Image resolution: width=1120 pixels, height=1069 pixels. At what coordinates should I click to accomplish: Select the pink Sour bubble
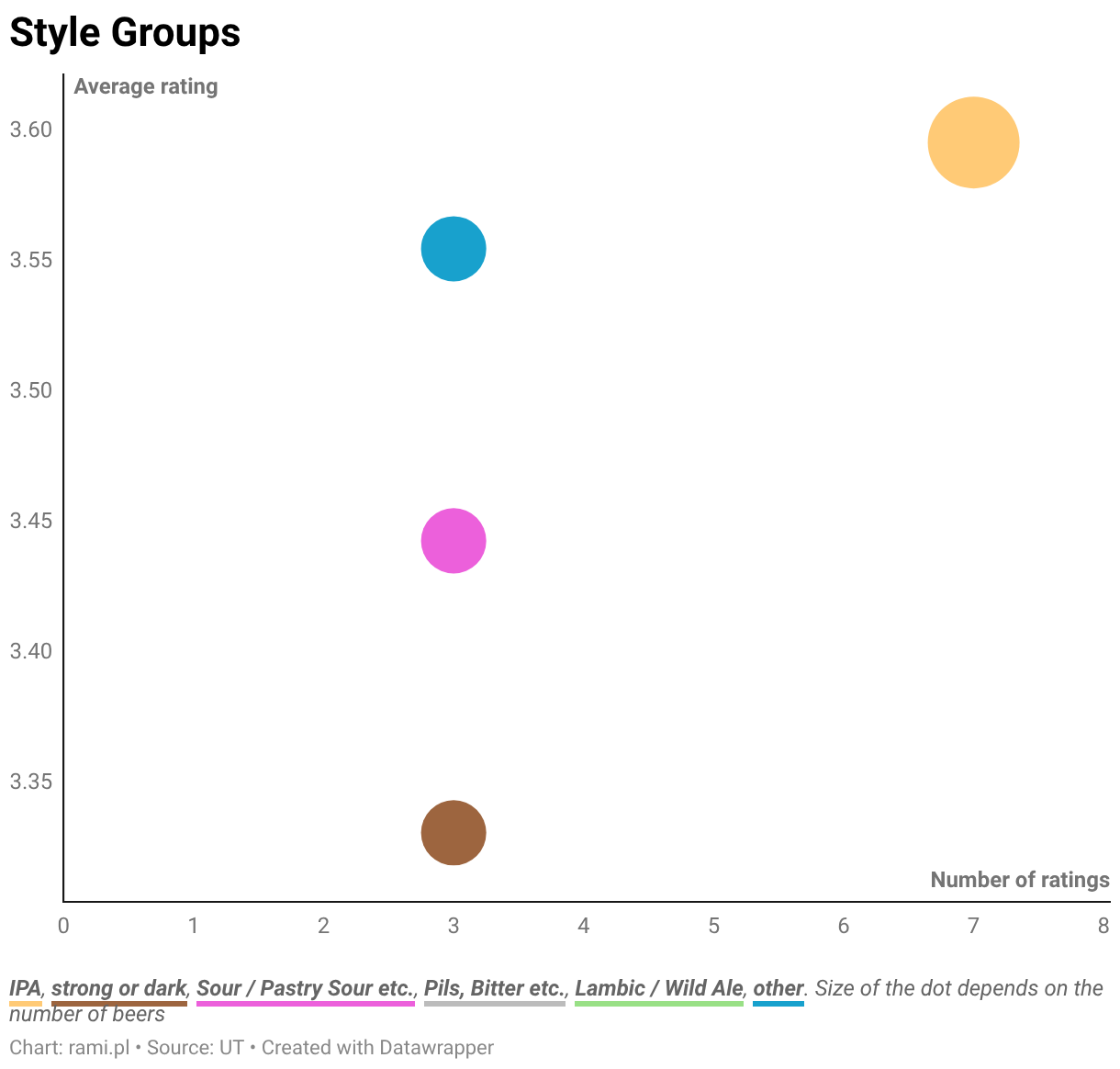(x=454, y=541)
